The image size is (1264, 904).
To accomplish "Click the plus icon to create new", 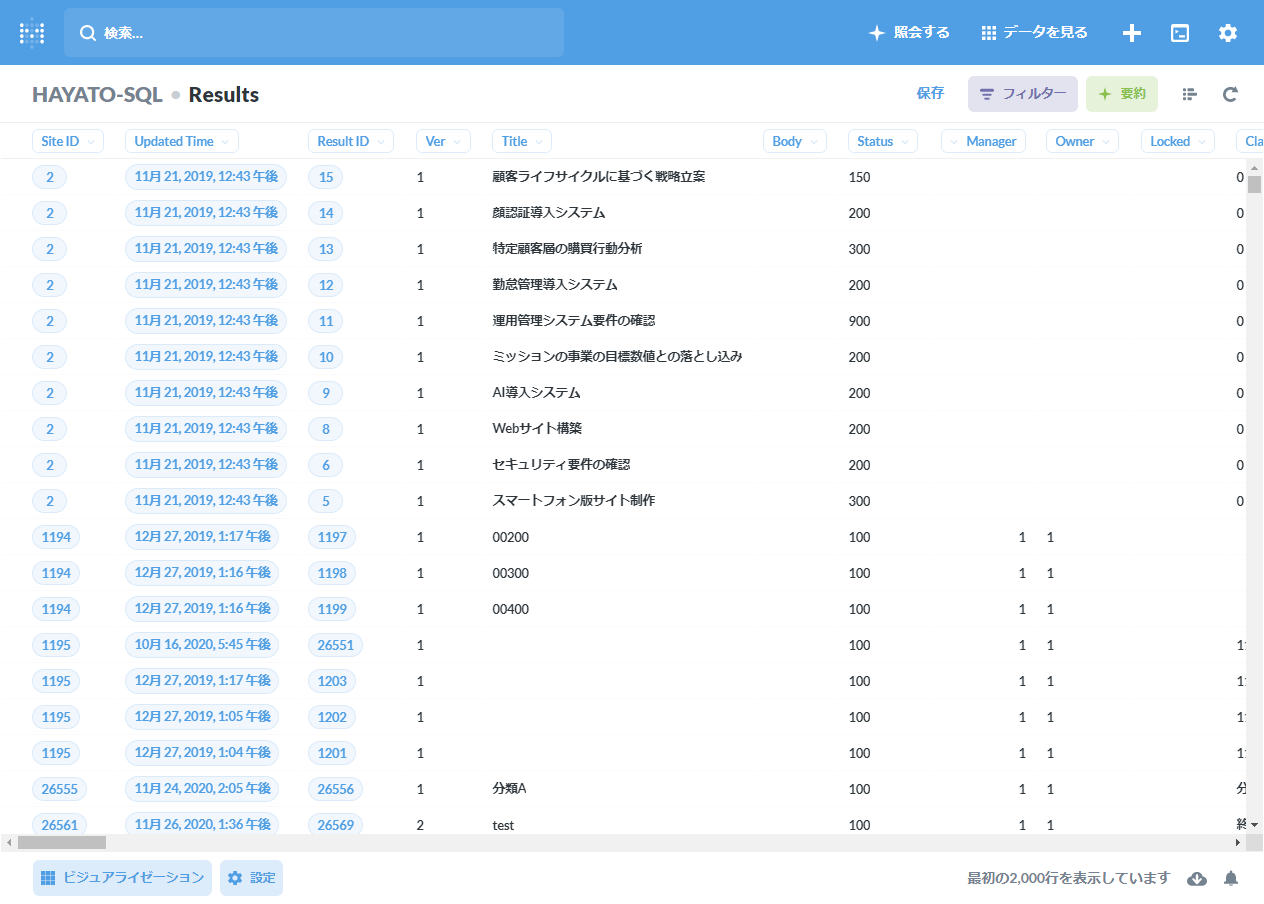I will coord(1131,32).
